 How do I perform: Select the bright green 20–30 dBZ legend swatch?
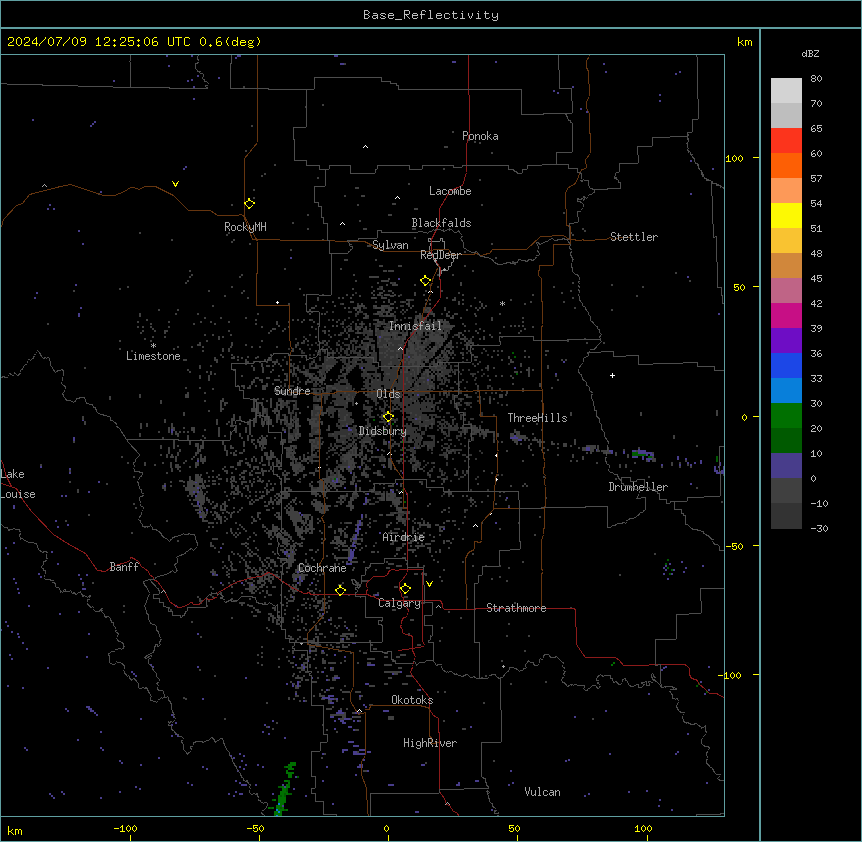pos(786,416)
